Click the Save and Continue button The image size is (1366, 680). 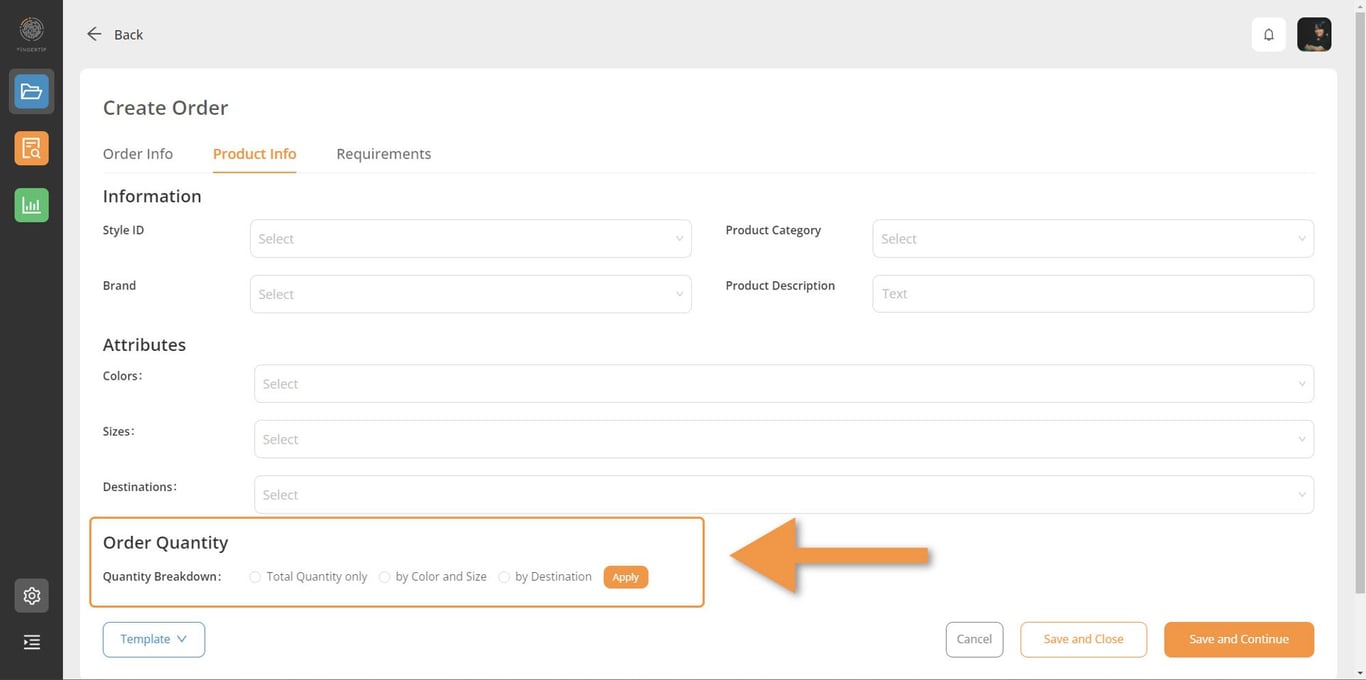pyautogui.click(x=1238, y=640)
